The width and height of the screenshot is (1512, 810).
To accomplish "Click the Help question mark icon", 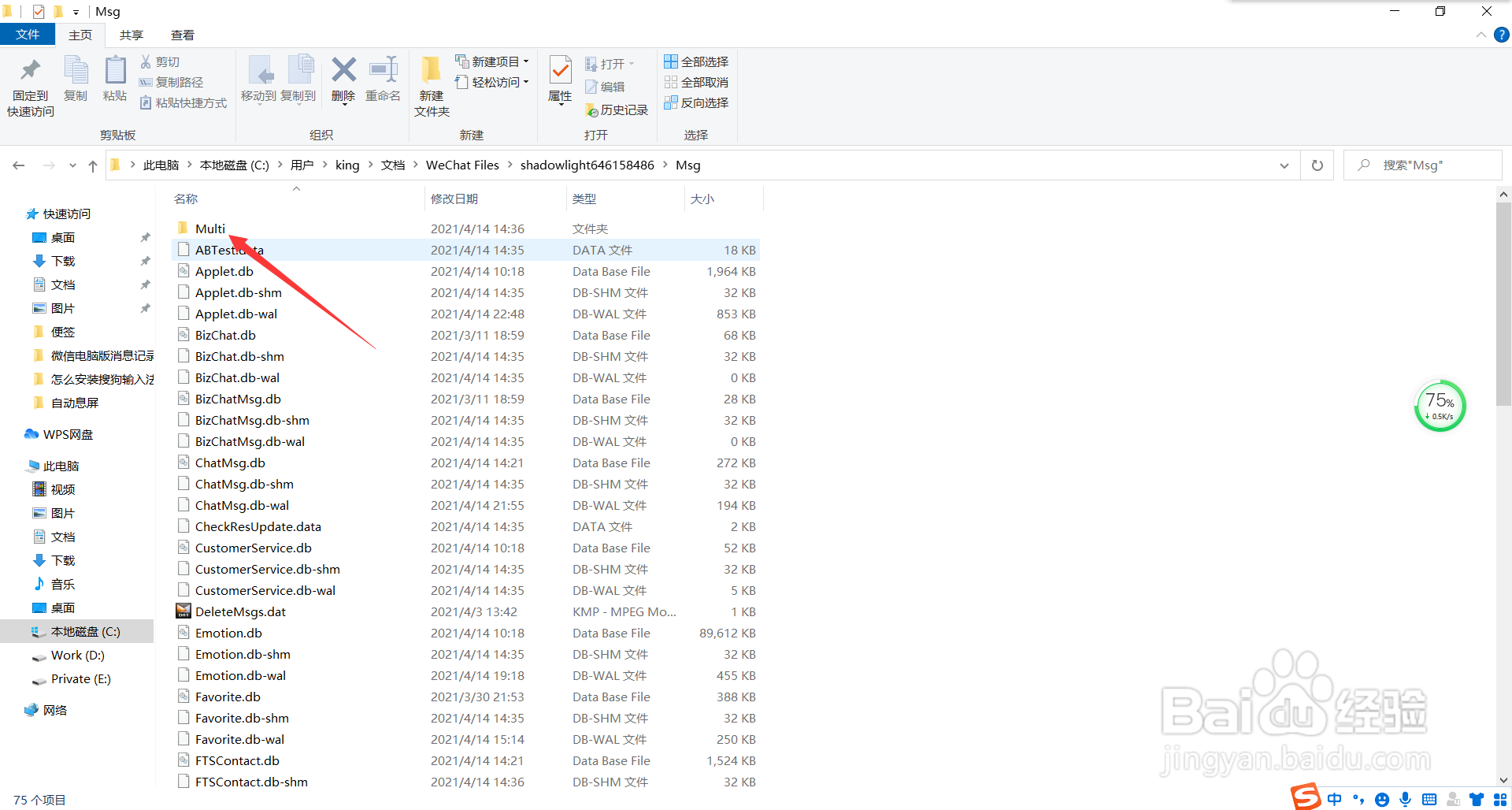I will (x=1502, y=35).
